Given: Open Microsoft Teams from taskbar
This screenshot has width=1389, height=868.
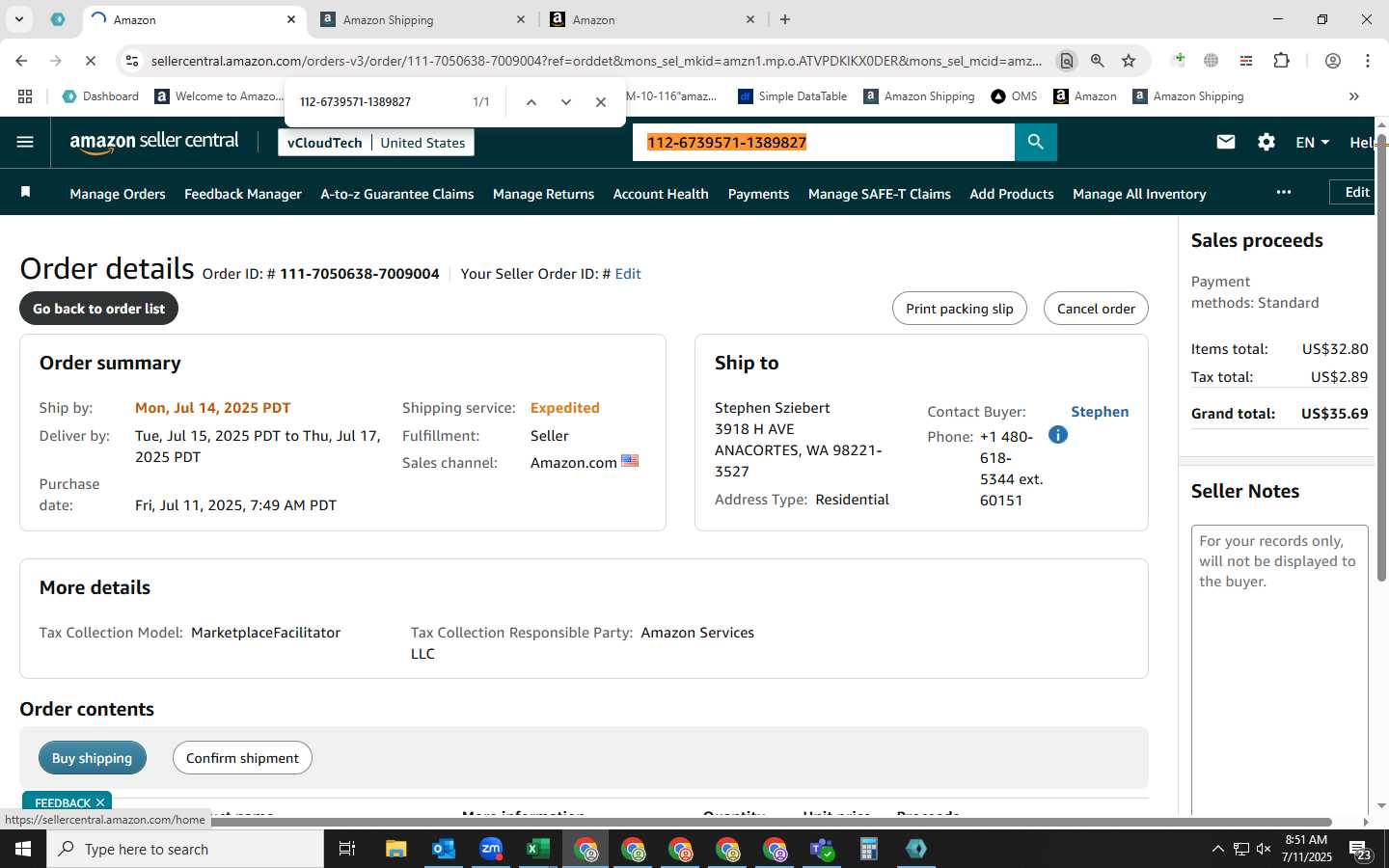Looking at the screenshot, I should pyautogui.click(x=821, y=849).
